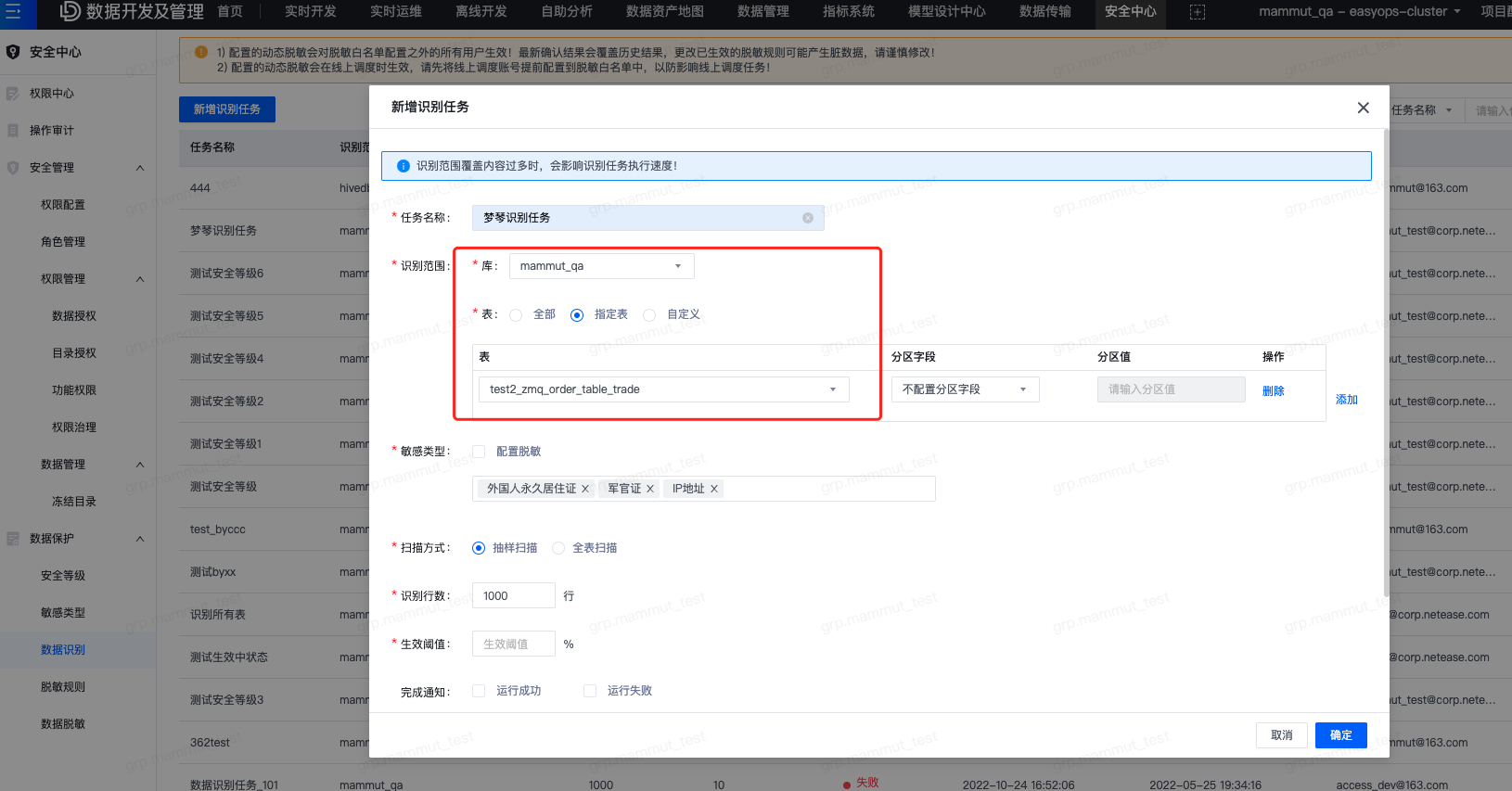Open the 任务名称 search filter dropdown
The width and height of the screenshot is (1512, 791).
[1422, 110]
